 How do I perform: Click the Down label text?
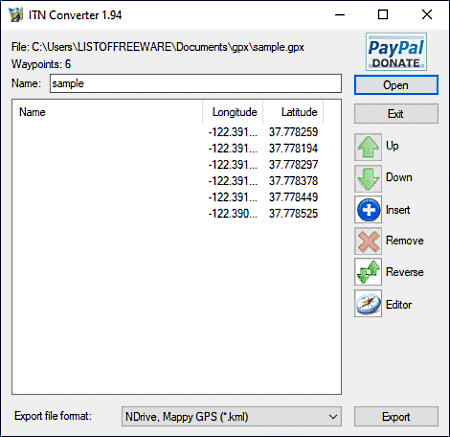399,177
